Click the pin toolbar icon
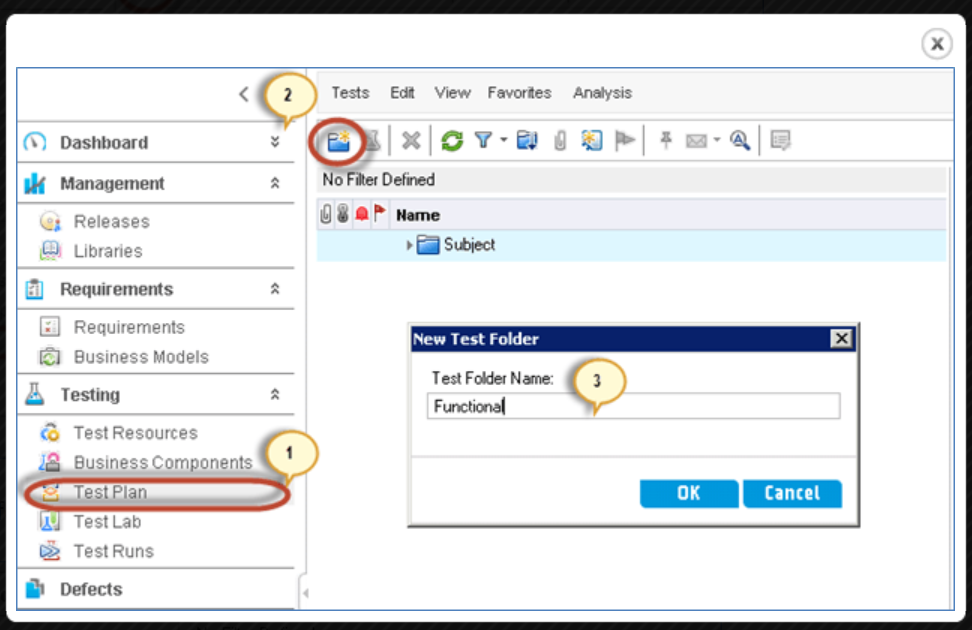The width and height of the screenshot is (972, 630). 666,140
